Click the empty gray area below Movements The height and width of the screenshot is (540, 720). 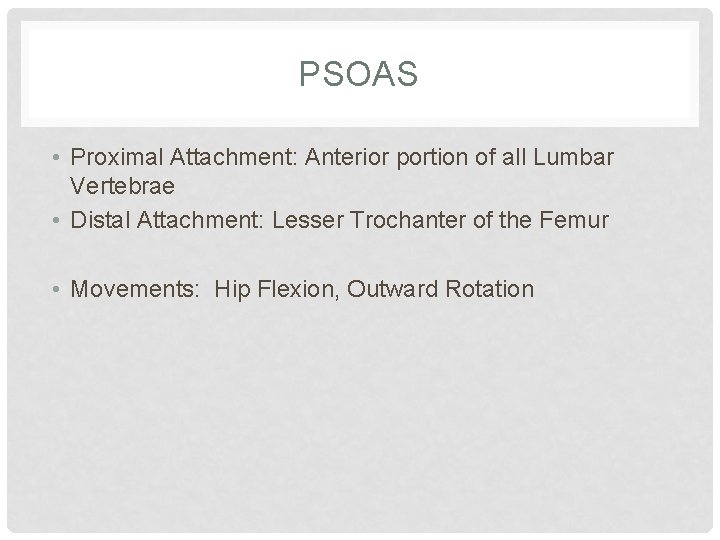click(x=360, y=413)
